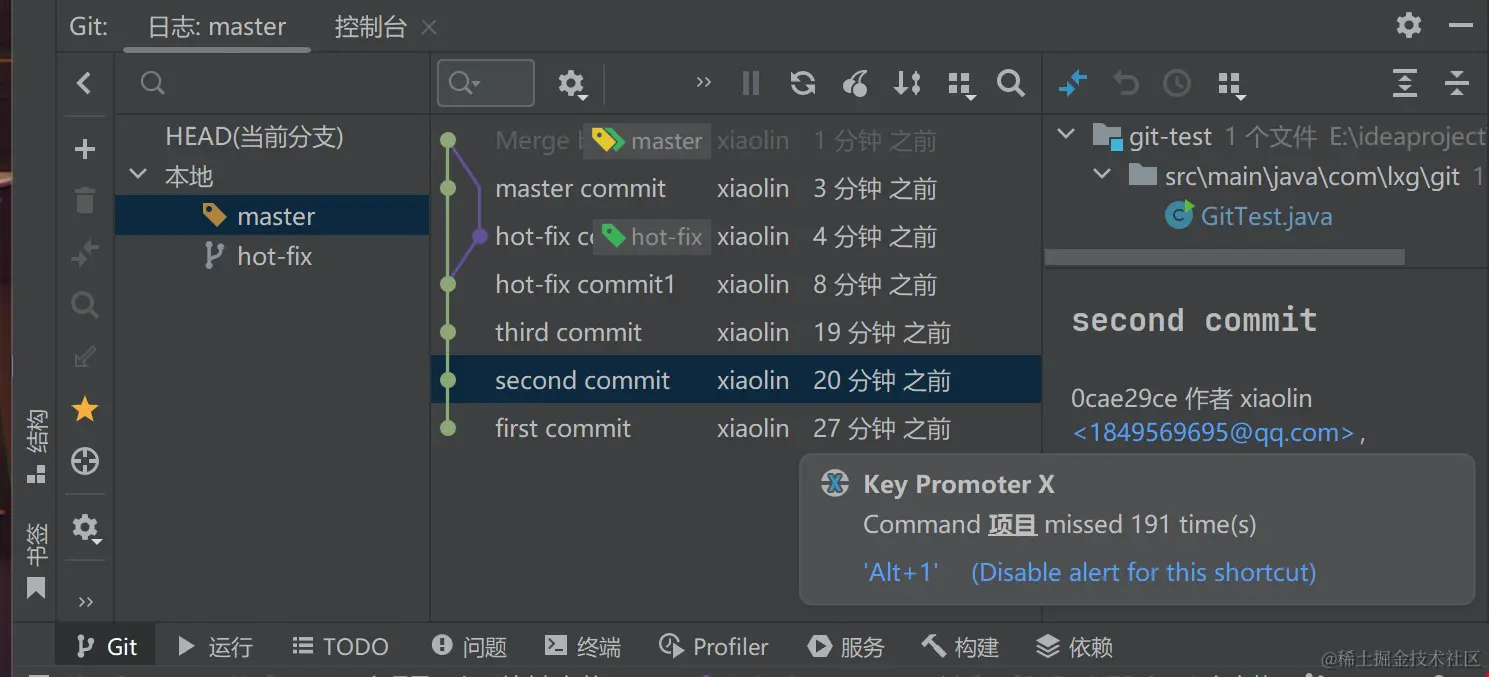Click the pause icon in log toolbar
The height and width of the screenshot is (677, 1489).
click(751, 83)
